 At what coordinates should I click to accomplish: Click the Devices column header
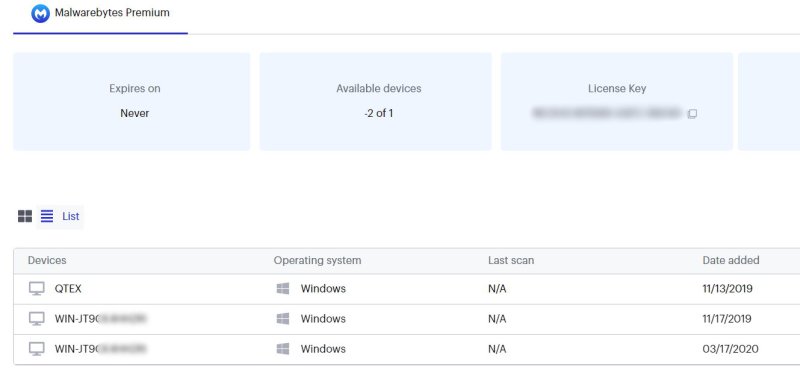47,260
